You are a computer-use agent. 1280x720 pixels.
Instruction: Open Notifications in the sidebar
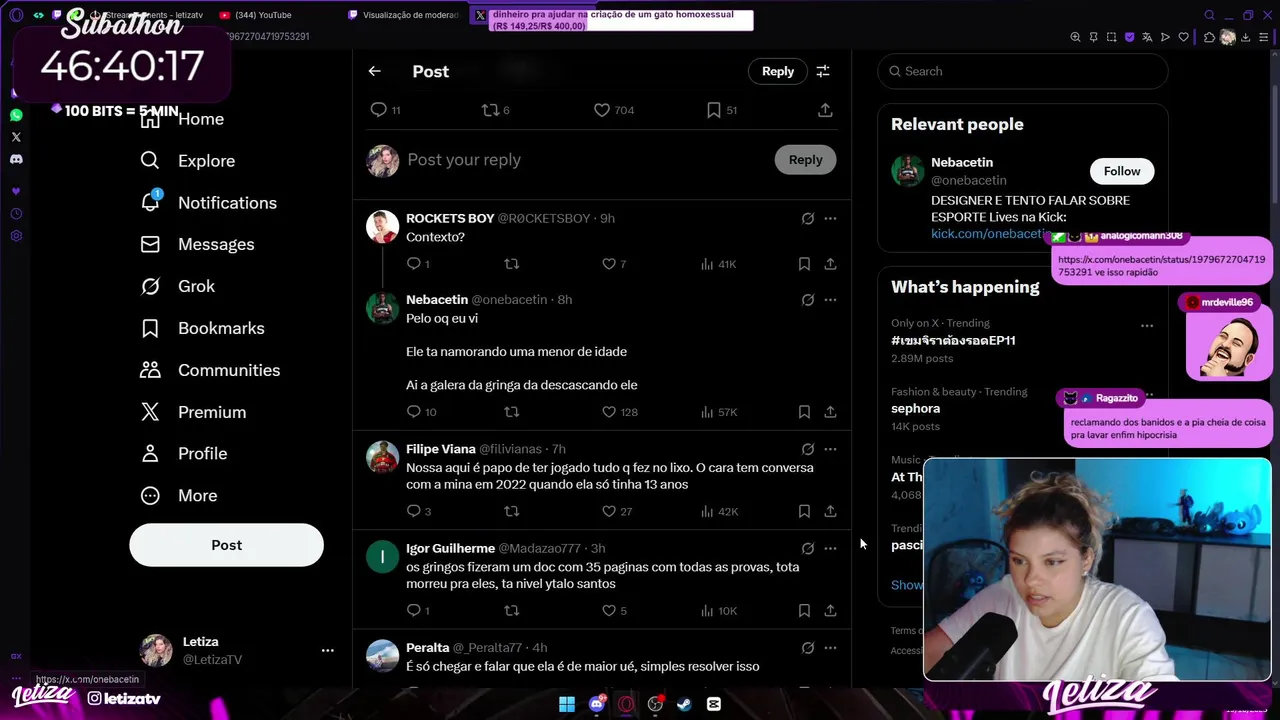point(209,203)
